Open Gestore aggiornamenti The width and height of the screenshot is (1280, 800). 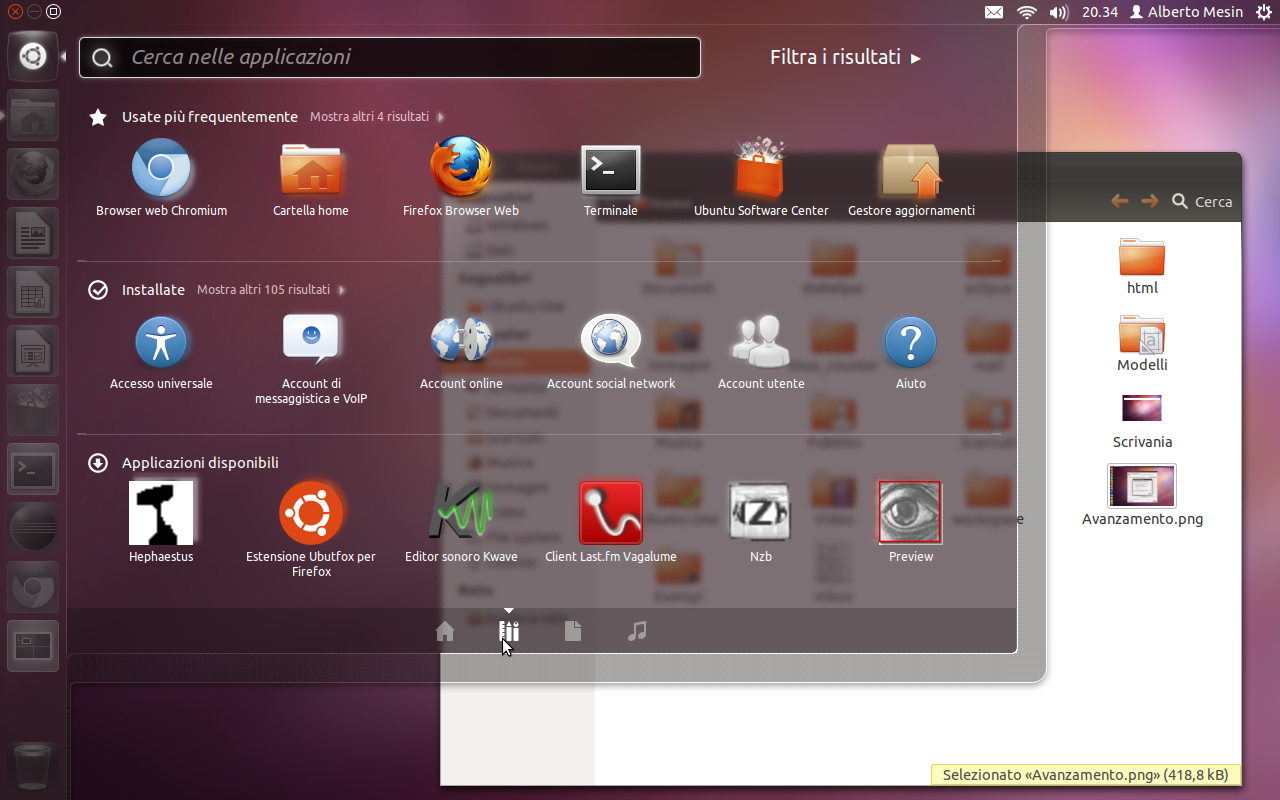click(x=911, y=170)
